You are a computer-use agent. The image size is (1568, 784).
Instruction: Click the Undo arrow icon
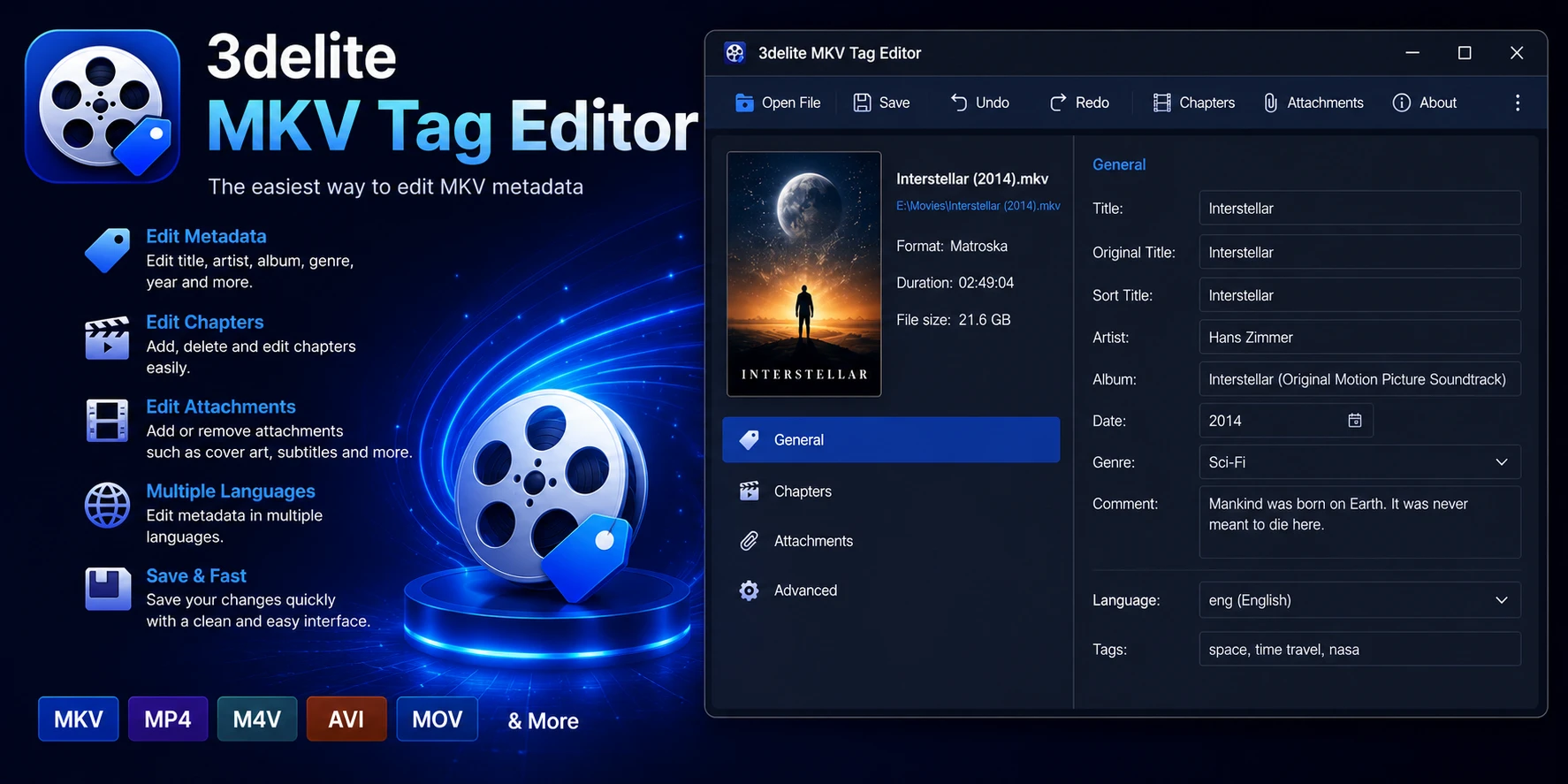click(x=958, y=103)
